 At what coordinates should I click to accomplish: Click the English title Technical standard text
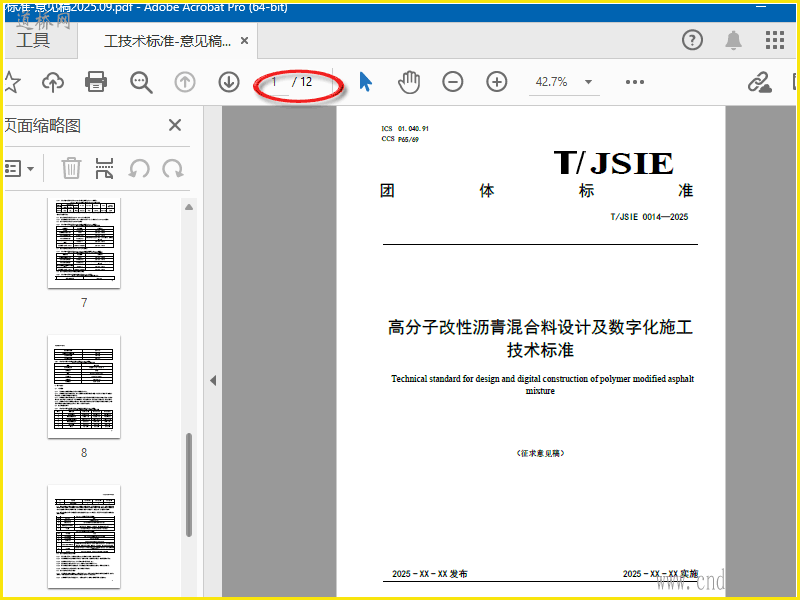(x=542, y=384)
